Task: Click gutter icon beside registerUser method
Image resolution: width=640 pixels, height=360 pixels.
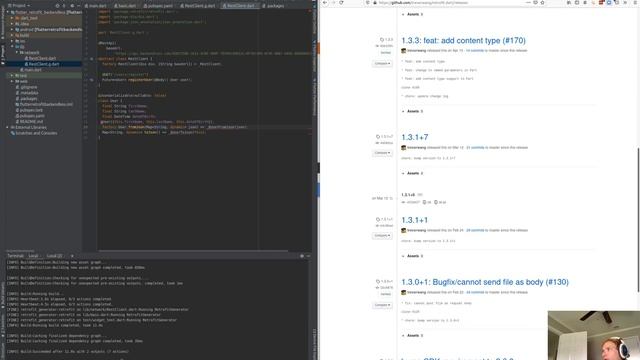Action: pos(91,80)
